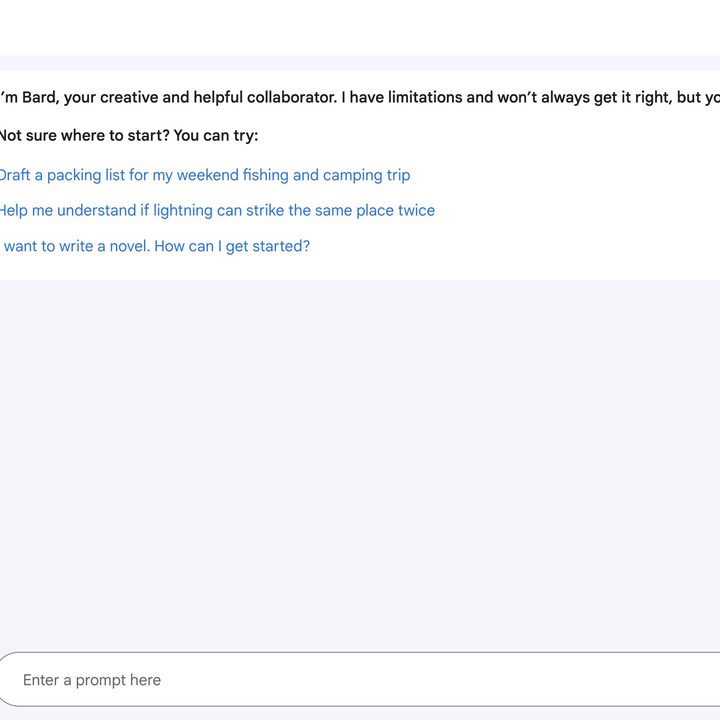The width and height of the screenshot is (720, 720).
Task: Click 'Not sure where to start?' text
Action: [x=84, y=135]
